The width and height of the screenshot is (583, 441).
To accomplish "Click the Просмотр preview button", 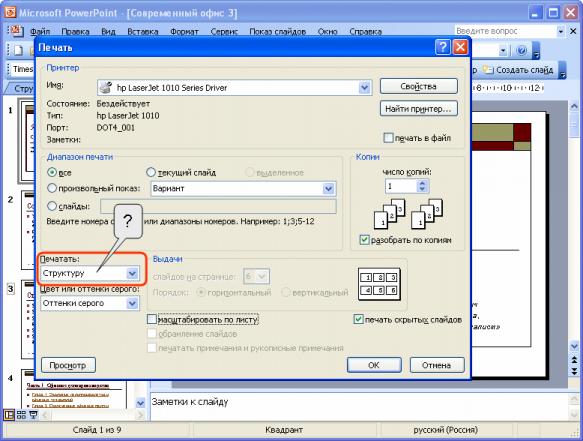I will click(68, 365).
